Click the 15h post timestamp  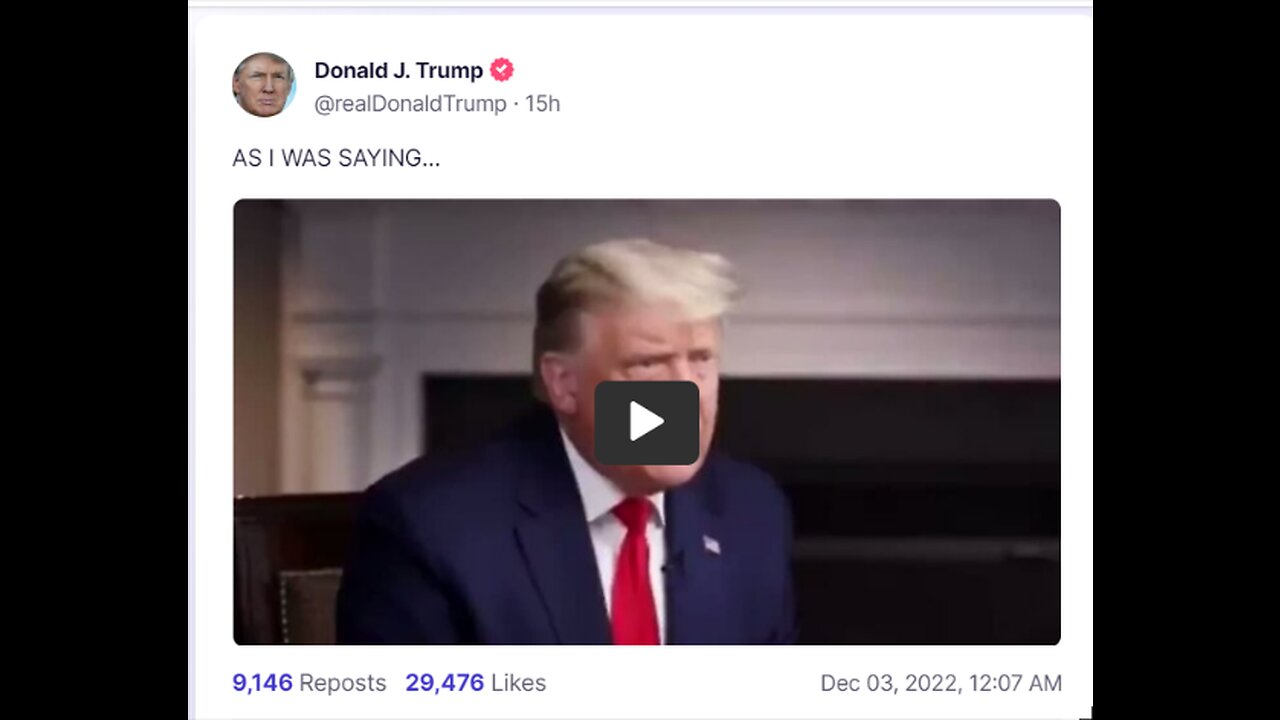click(x=543, y=104)
